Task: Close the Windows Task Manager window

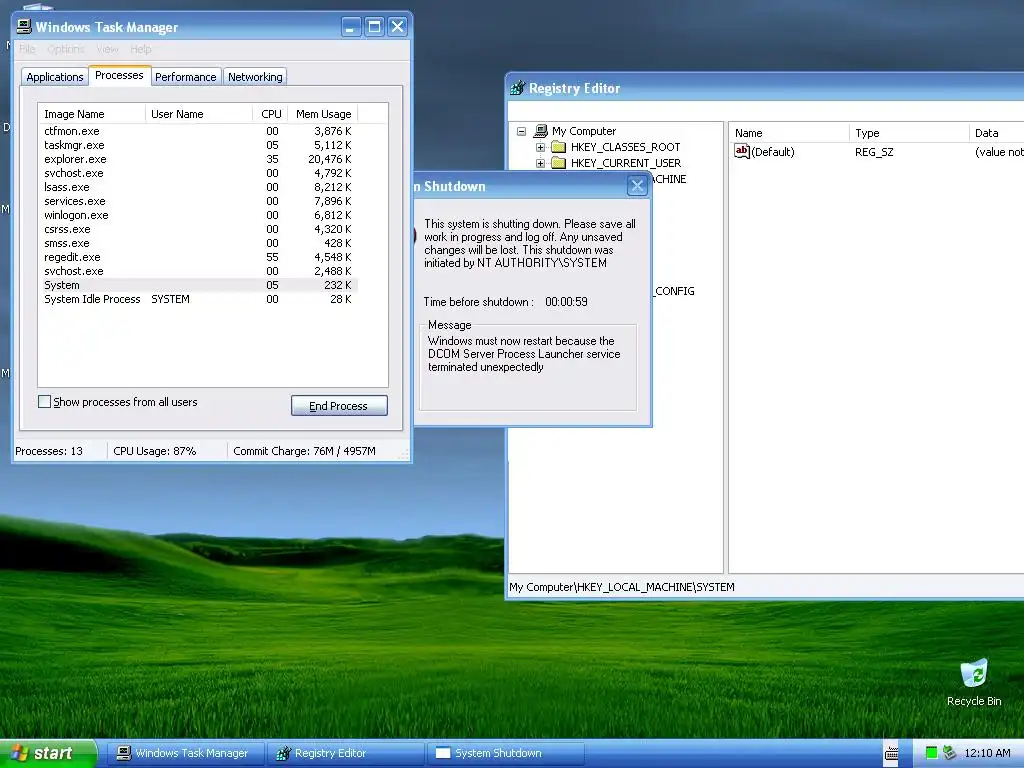Action: pos(397,27)
